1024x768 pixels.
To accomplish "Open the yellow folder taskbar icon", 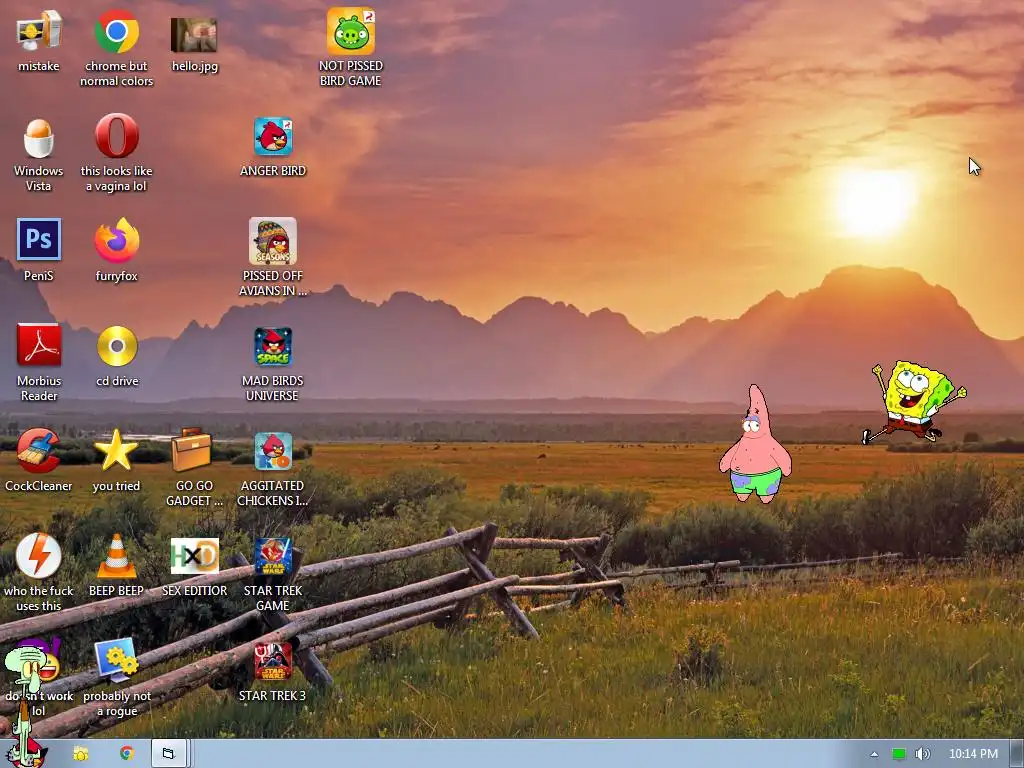I will coord(81,754).
